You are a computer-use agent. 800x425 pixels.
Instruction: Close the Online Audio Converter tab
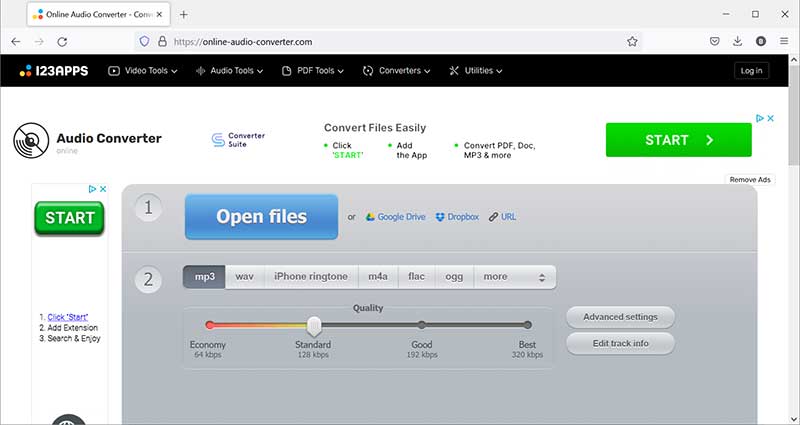click(x=159, y=14)
